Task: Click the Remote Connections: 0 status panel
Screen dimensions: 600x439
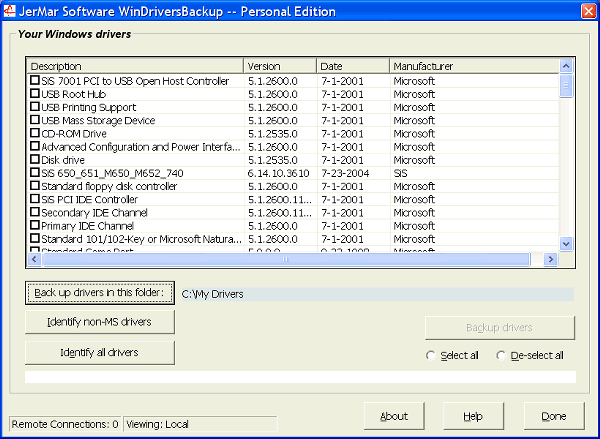Action: pos(65,424)
